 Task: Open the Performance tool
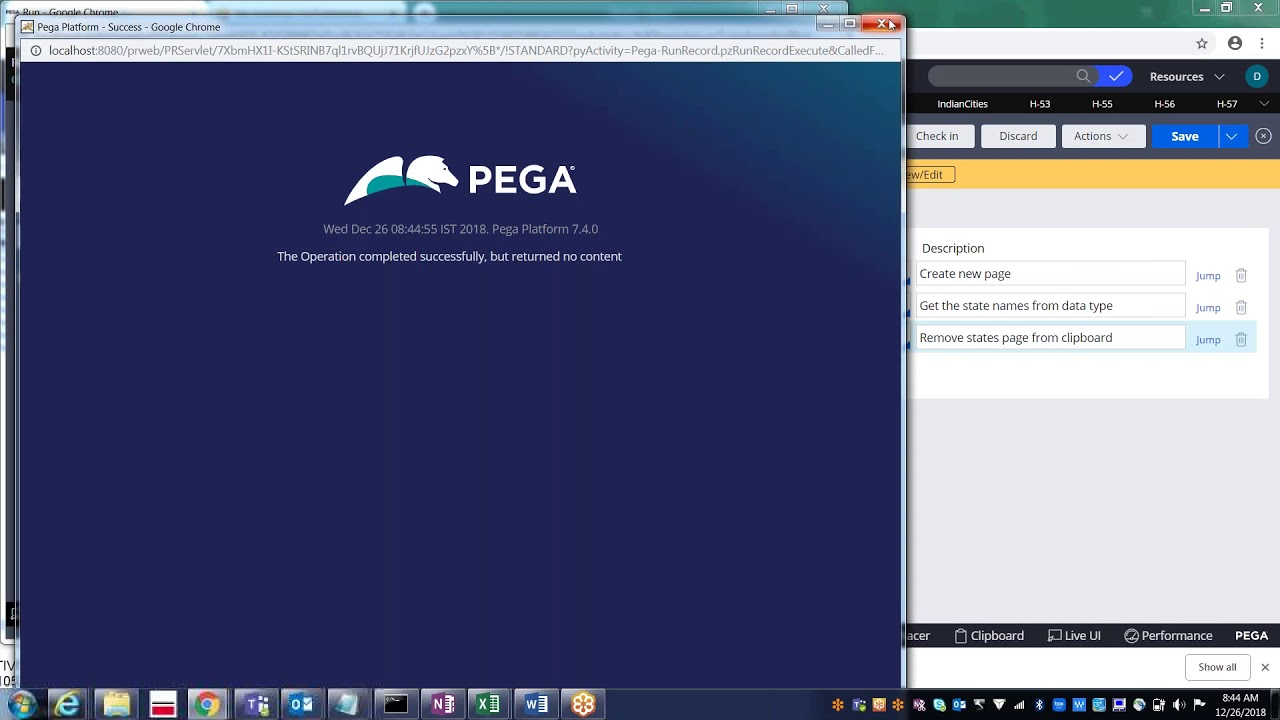pyautogui.click(x=1168, y=636)
